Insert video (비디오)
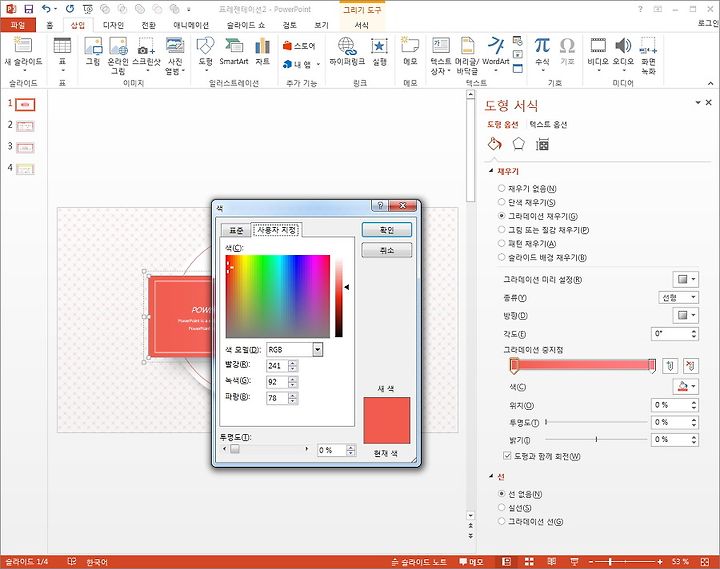Viewport: 720px width, 569px height. point(598,54)
